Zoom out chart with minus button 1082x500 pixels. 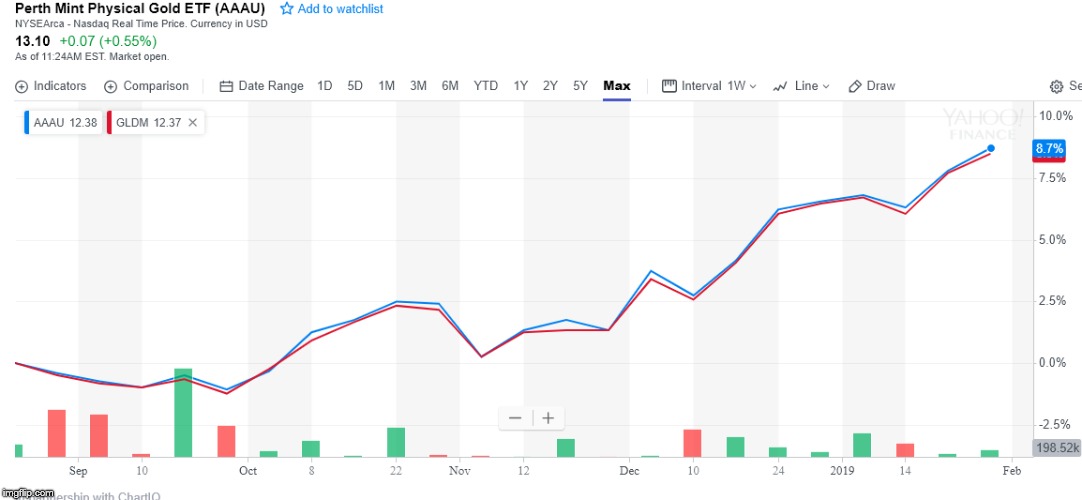coord(515,418)
